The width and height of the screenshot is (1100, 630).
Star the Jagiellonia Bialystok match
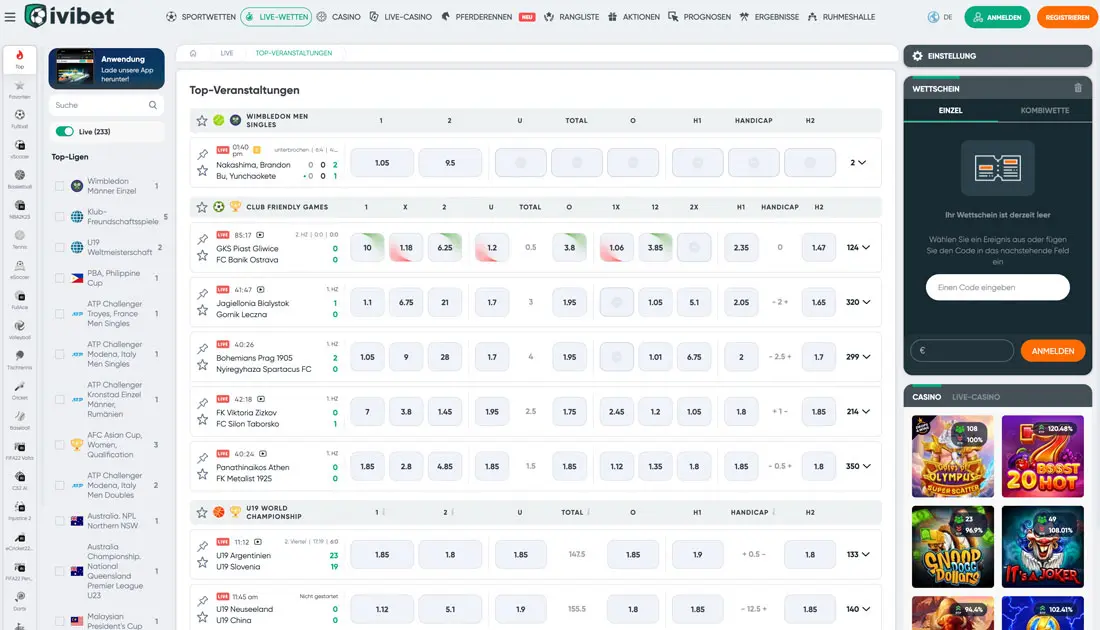203,310
